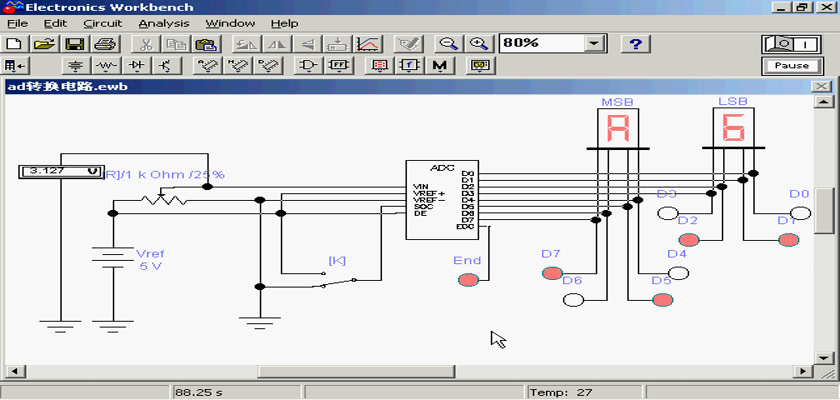Toggle the simulation power switch
840x400 pixels.
(x=791, y=44)
